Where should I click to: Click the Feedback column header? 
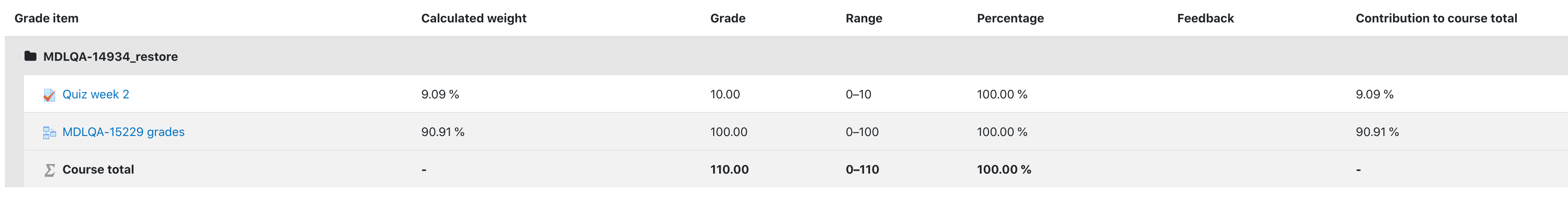pyautogui.click(x=1205, y=18)
